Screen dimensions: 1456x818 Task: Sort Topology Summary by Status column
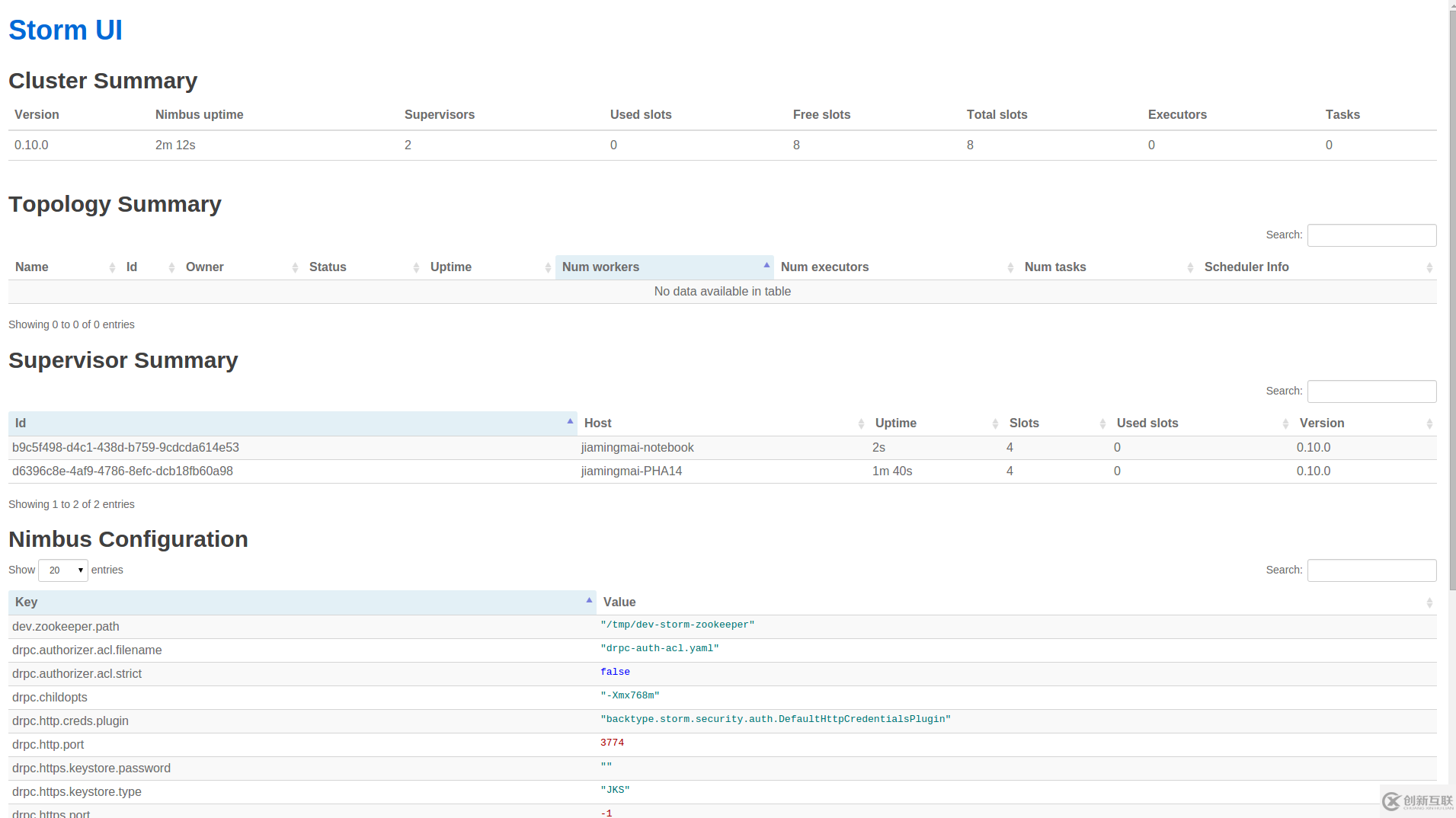[363, 267]
